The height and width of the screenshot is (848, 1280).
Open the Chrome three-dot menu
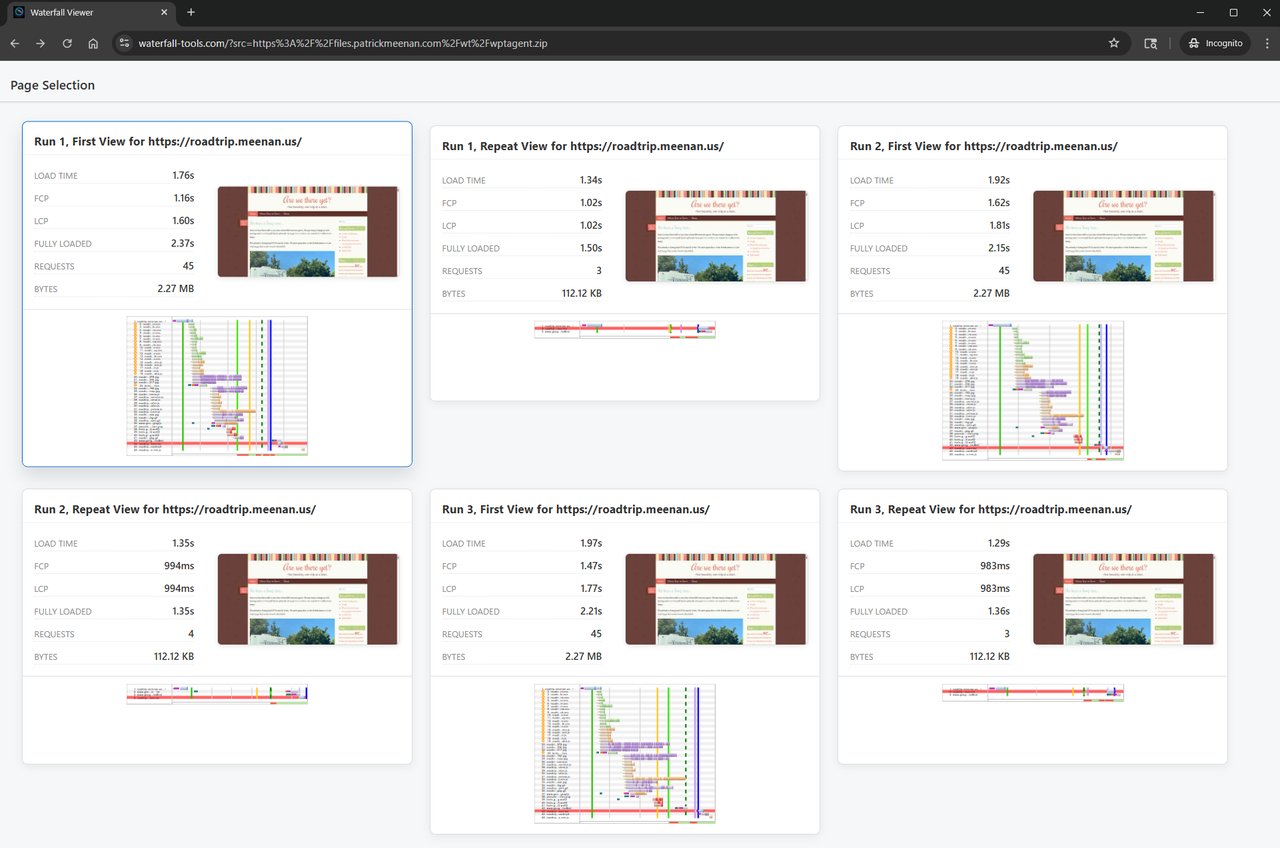tap(1267, 43)
